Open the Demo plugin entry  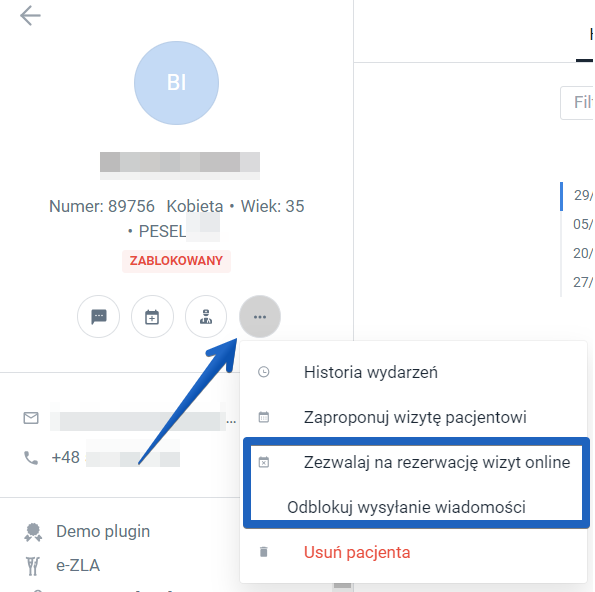coord(103,531)
